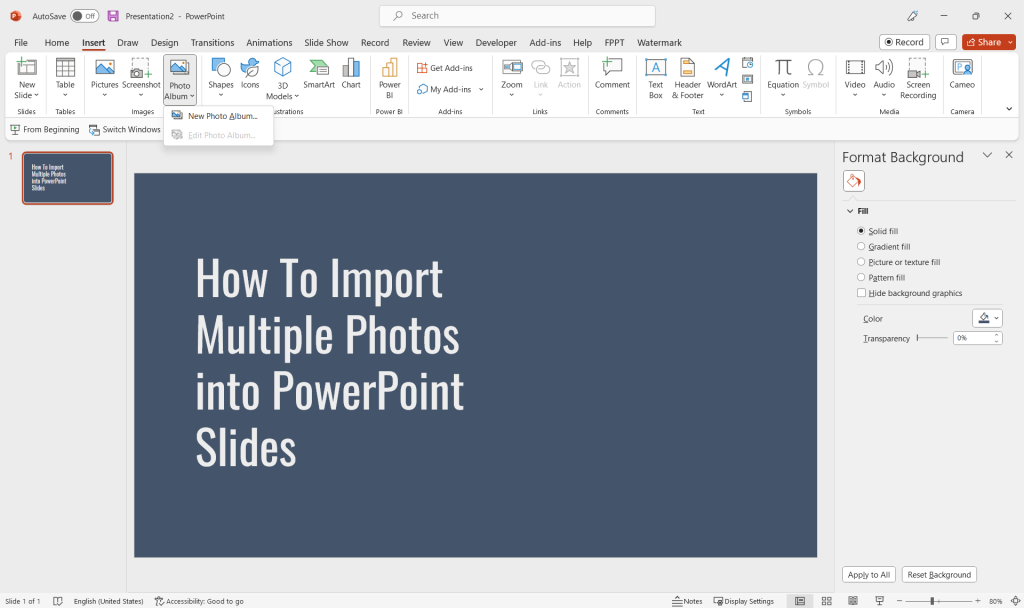This screenshot has height=608, width=1024.
Task: Open the My Add-ins dropdown
Action: (x=481, y=89)
